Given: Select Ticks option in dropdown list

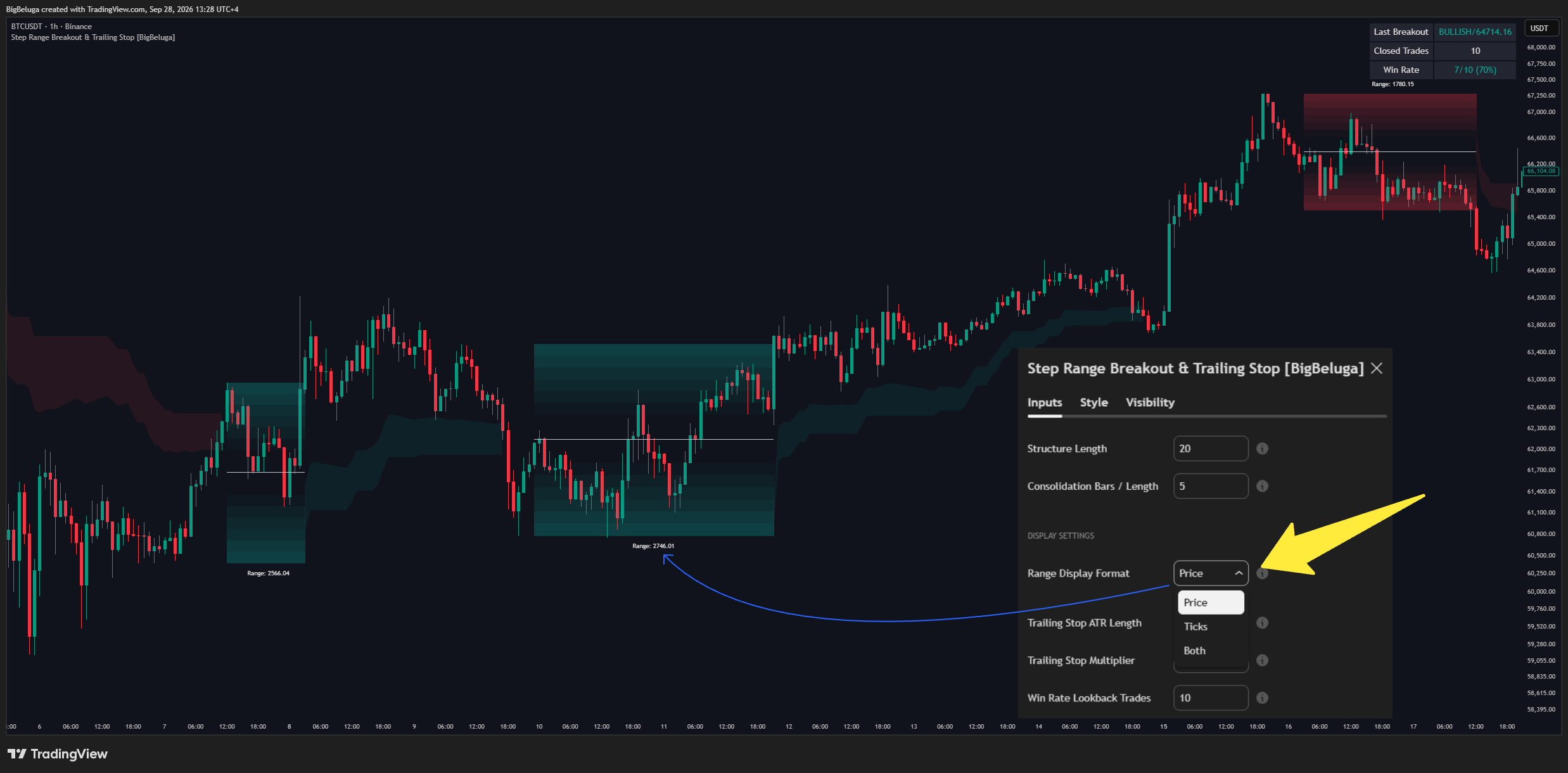Looking at the screenshot, I should click(x=1211, y=627).
